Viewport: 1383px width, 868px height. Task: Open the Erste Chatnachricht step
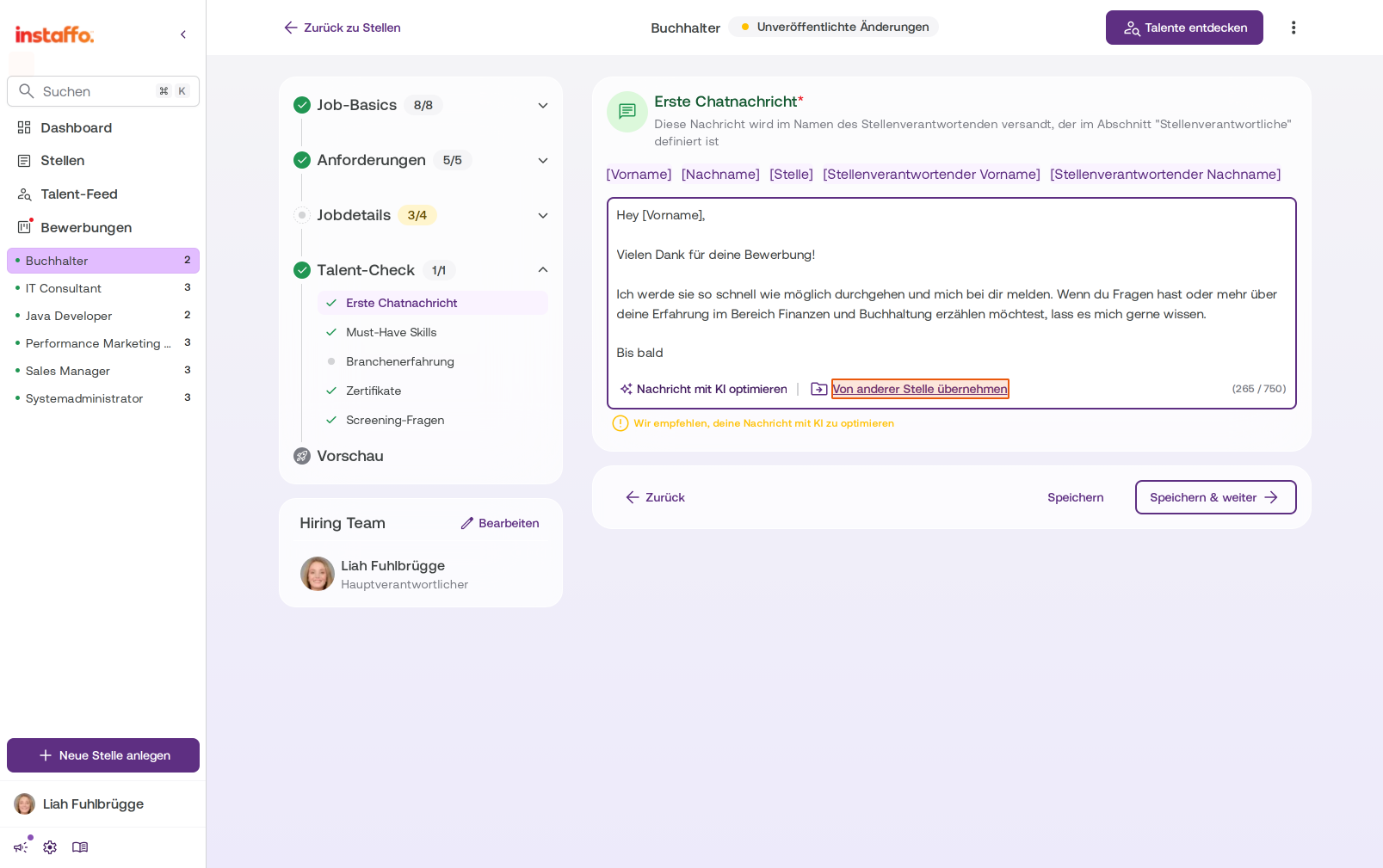[x=433, y=303]
